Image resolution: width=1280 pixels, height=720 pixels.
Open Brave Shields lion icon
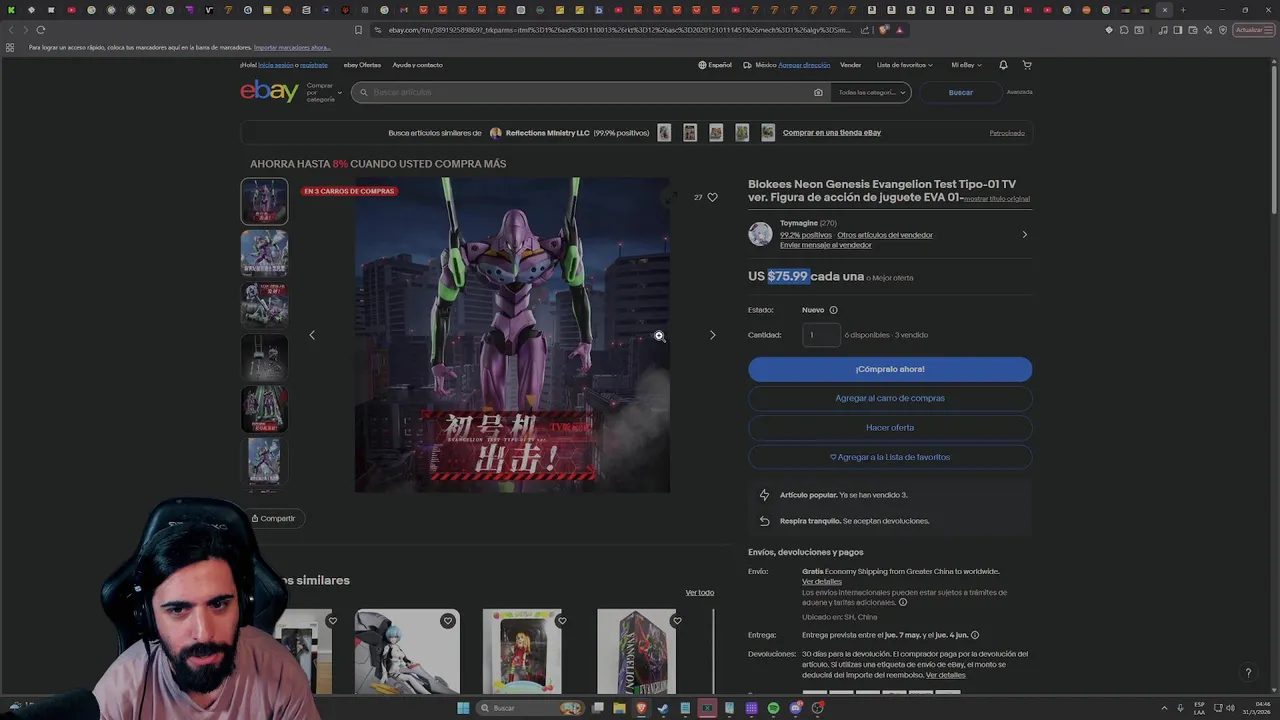(884, 30)
